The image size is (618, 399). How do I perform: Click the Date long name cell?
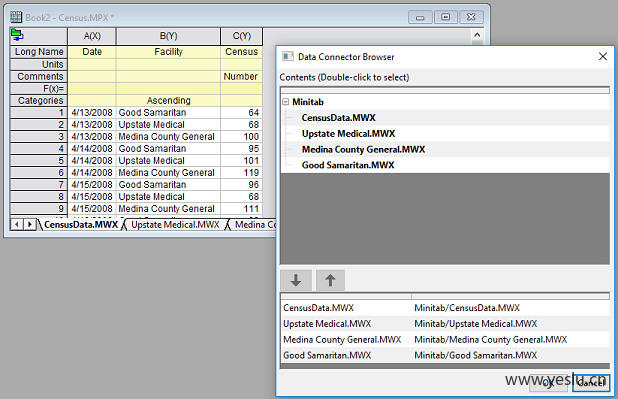[x=92, y=52]
